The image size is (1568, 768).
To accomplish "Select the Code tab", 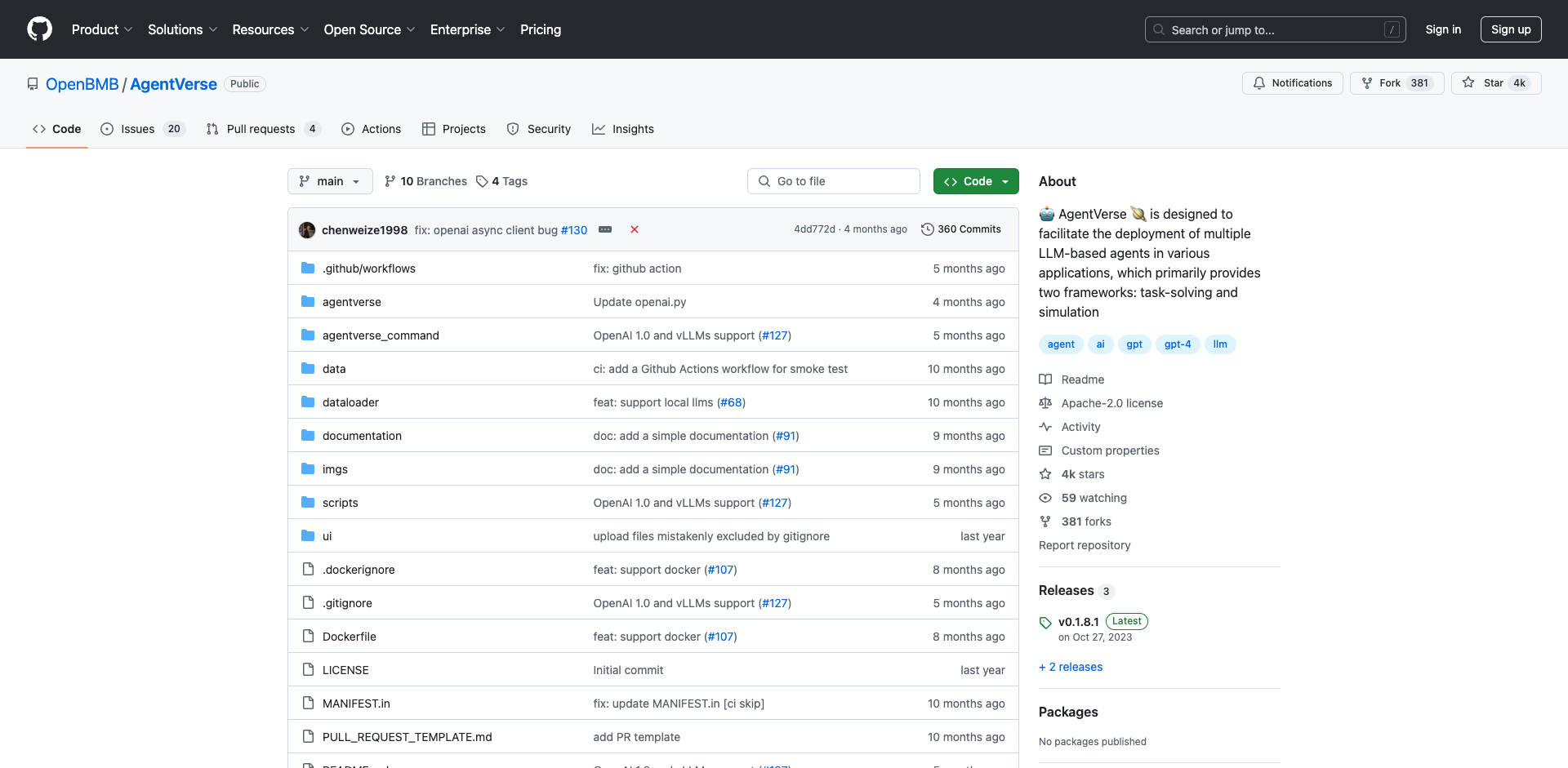I will click(x=57, y=129).
